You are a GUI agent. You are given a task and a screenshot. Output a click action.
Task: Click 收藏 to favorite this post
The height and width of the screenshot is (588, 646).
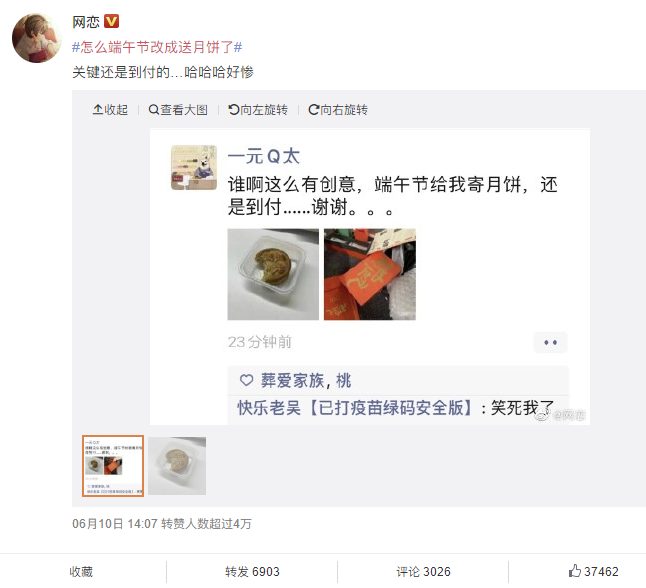point(81,572)
